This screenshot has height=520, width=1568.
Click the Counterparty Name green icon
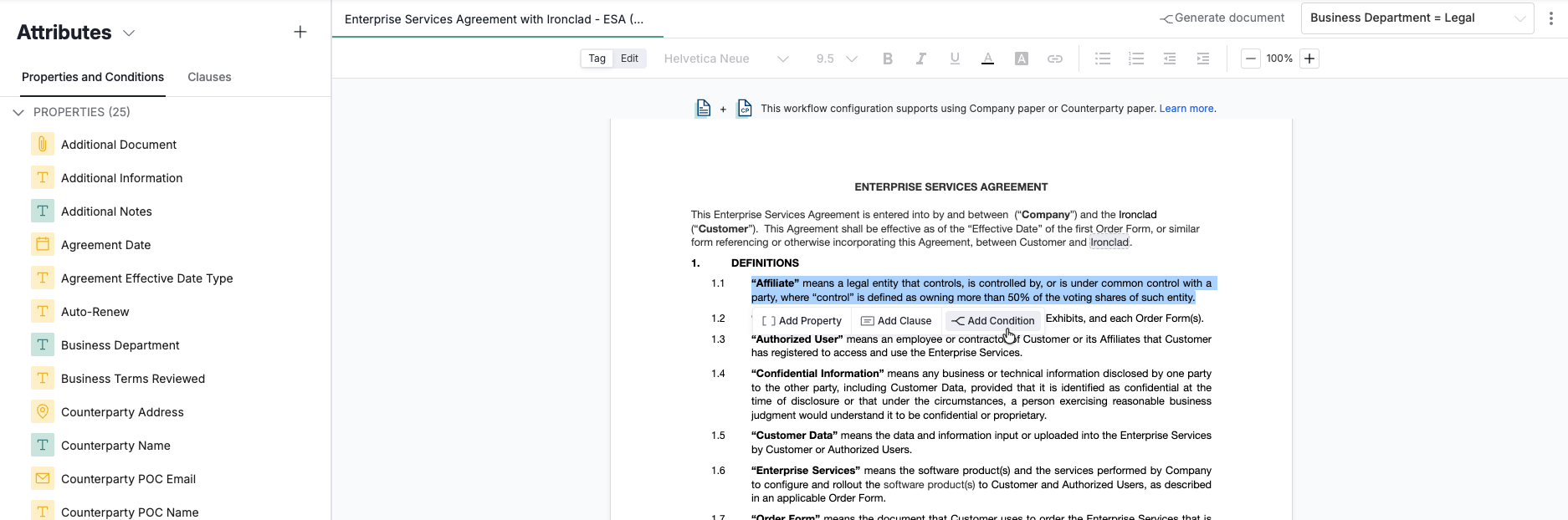click(43, 445)
